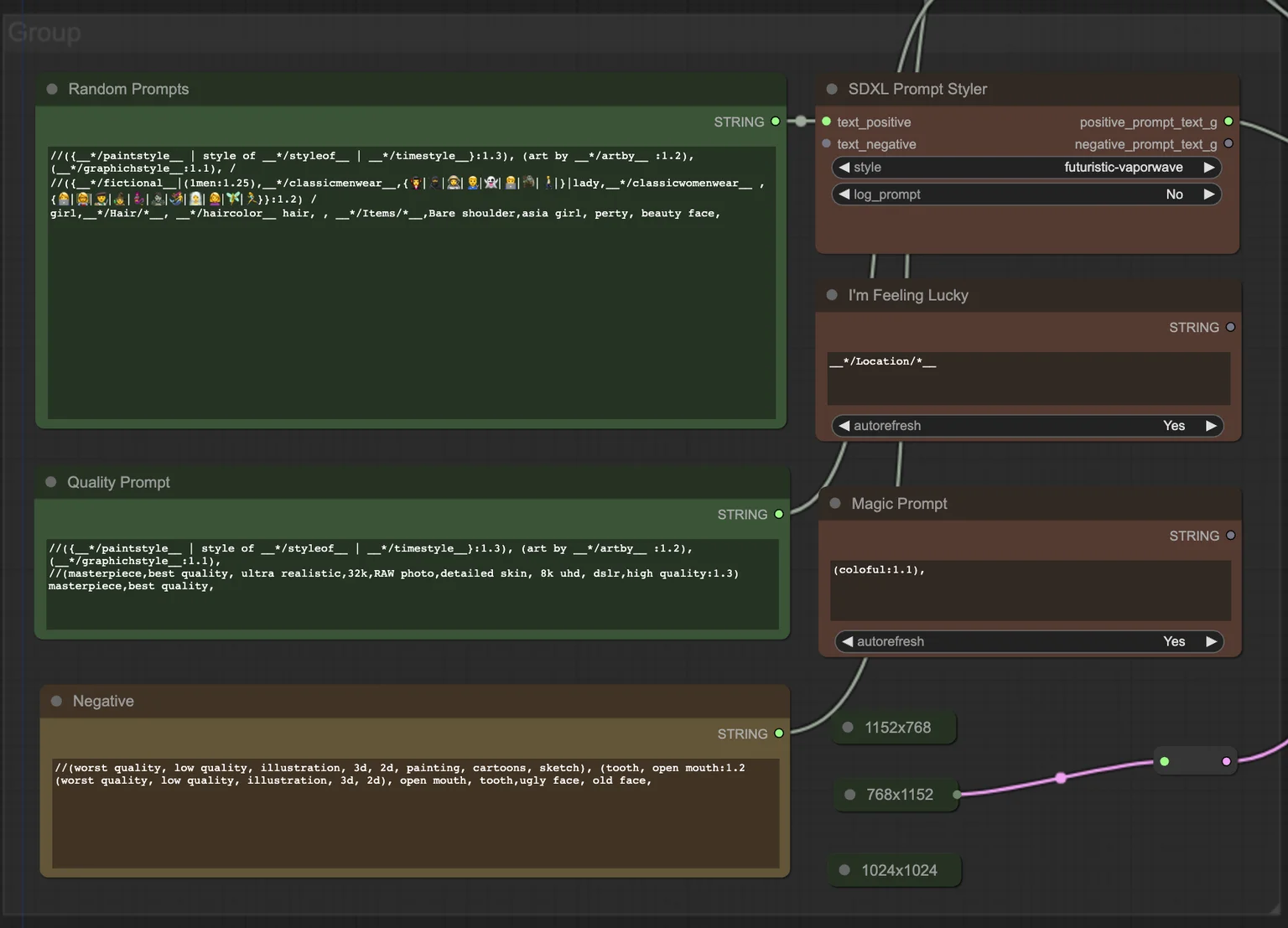Viewport: 1288px width, 928px height.
Task: Click the link midpoint dot left of text_positive
Action: pyautogui.click(x=802, y=122)
